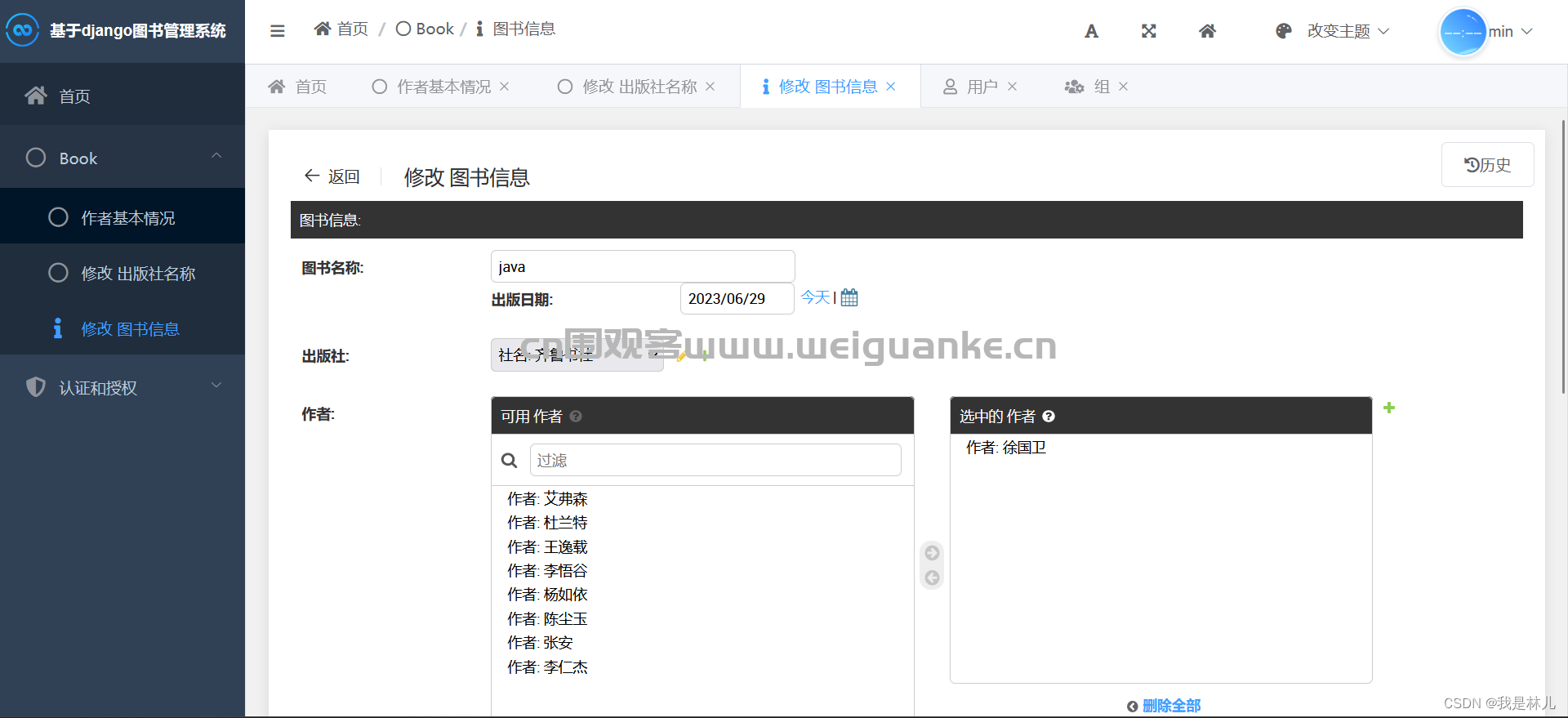Click the left arrow to remove author
1568x718 pixels.
932,578
